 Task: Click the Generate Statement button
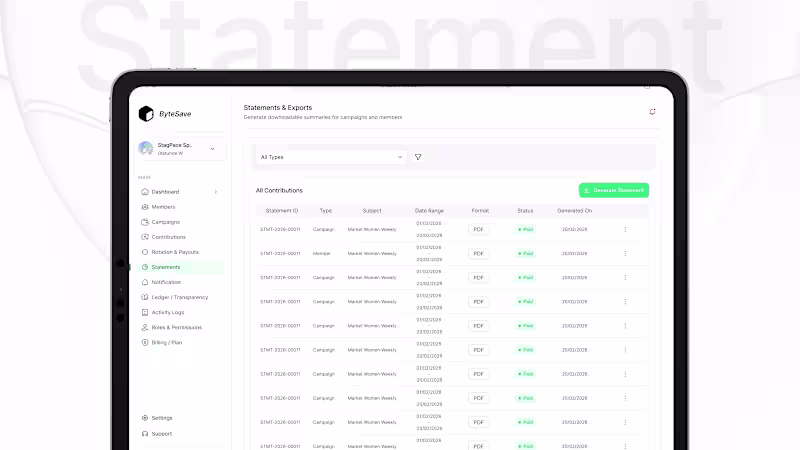614,190
